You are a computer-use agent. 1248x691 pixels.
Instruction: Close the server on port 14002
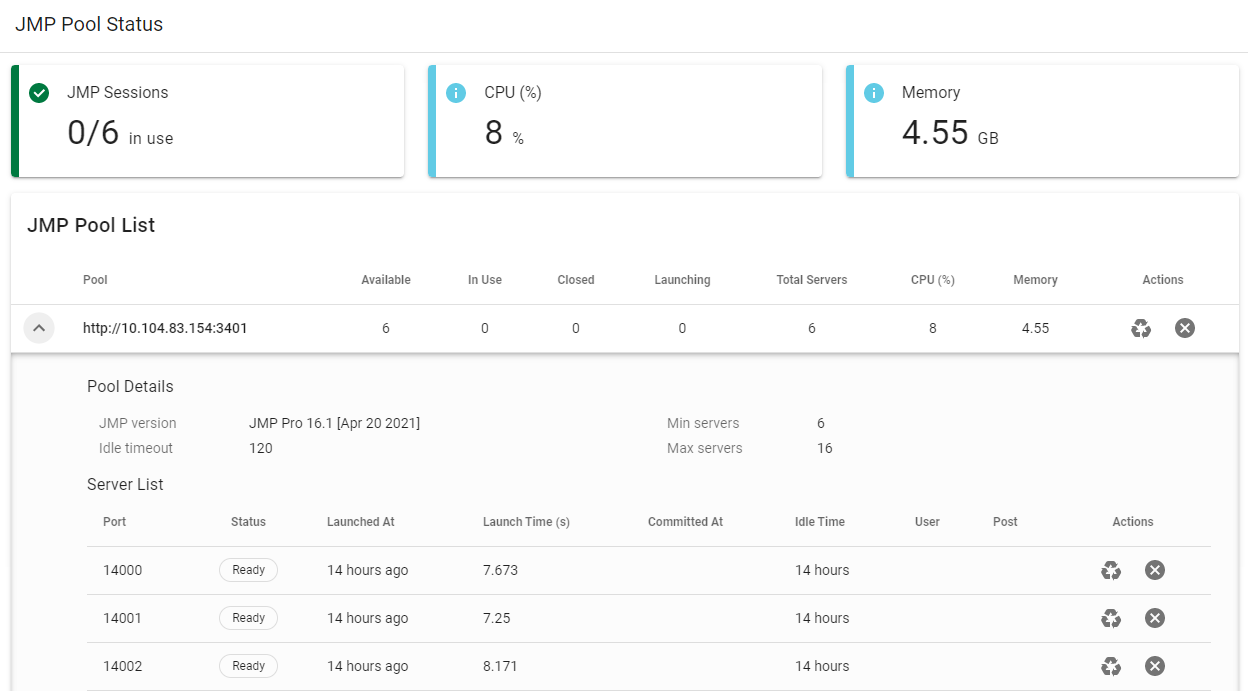1155,666
